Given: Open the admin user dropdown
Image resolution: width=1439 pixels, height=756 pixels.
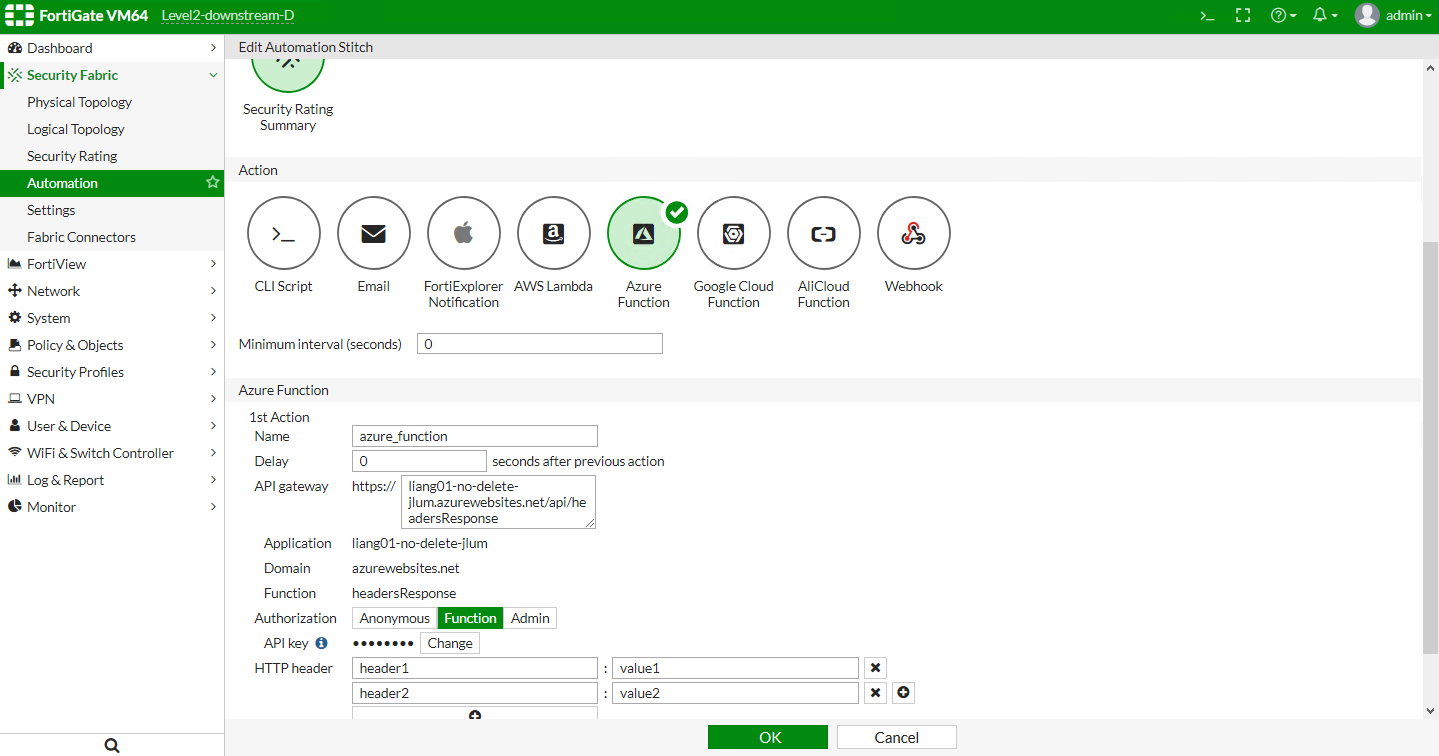Looking at the screenshot, I should (x=1394, y=16).
